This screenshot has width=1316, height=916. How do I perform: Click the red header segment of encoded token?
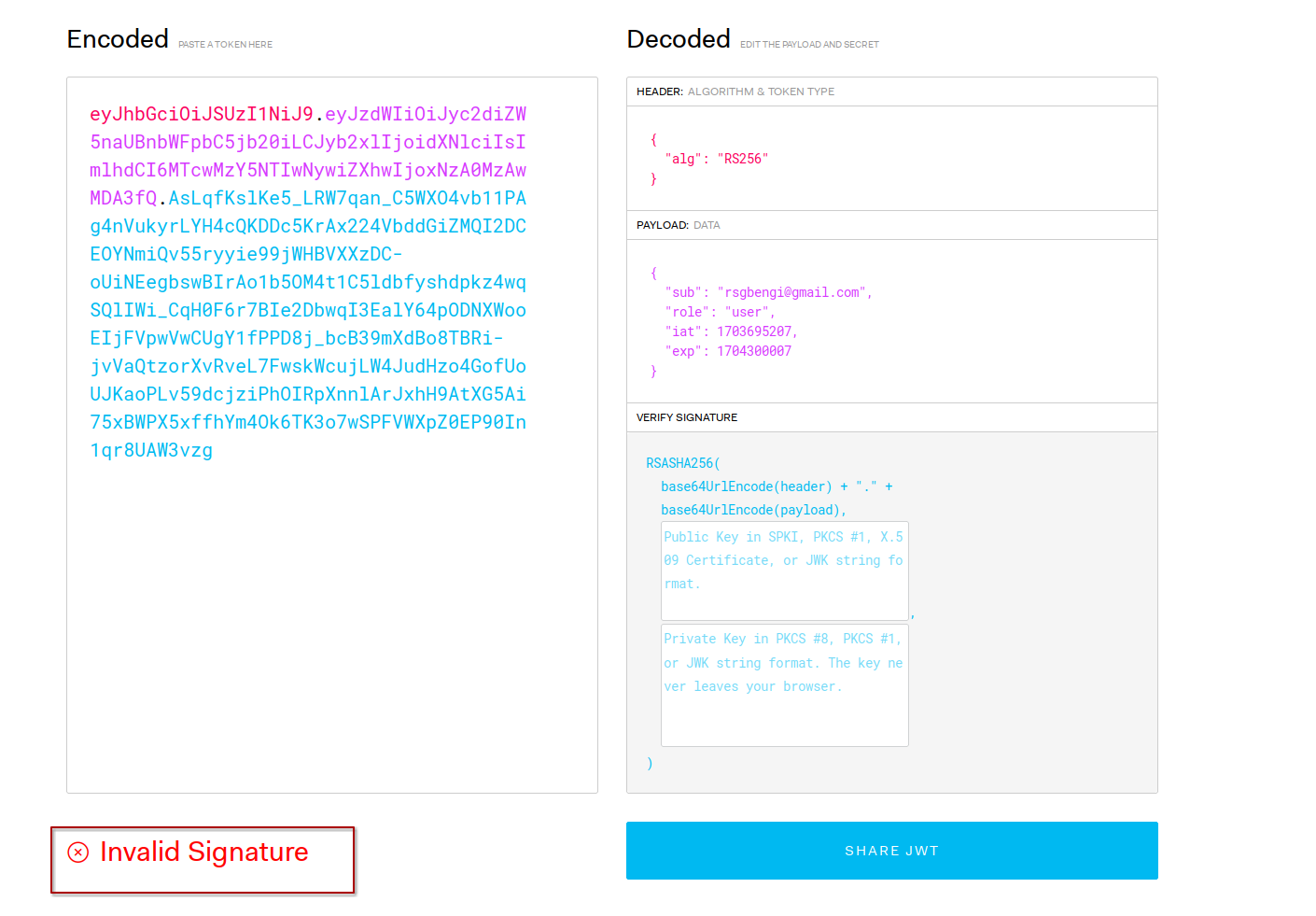(x=201, y=114)
